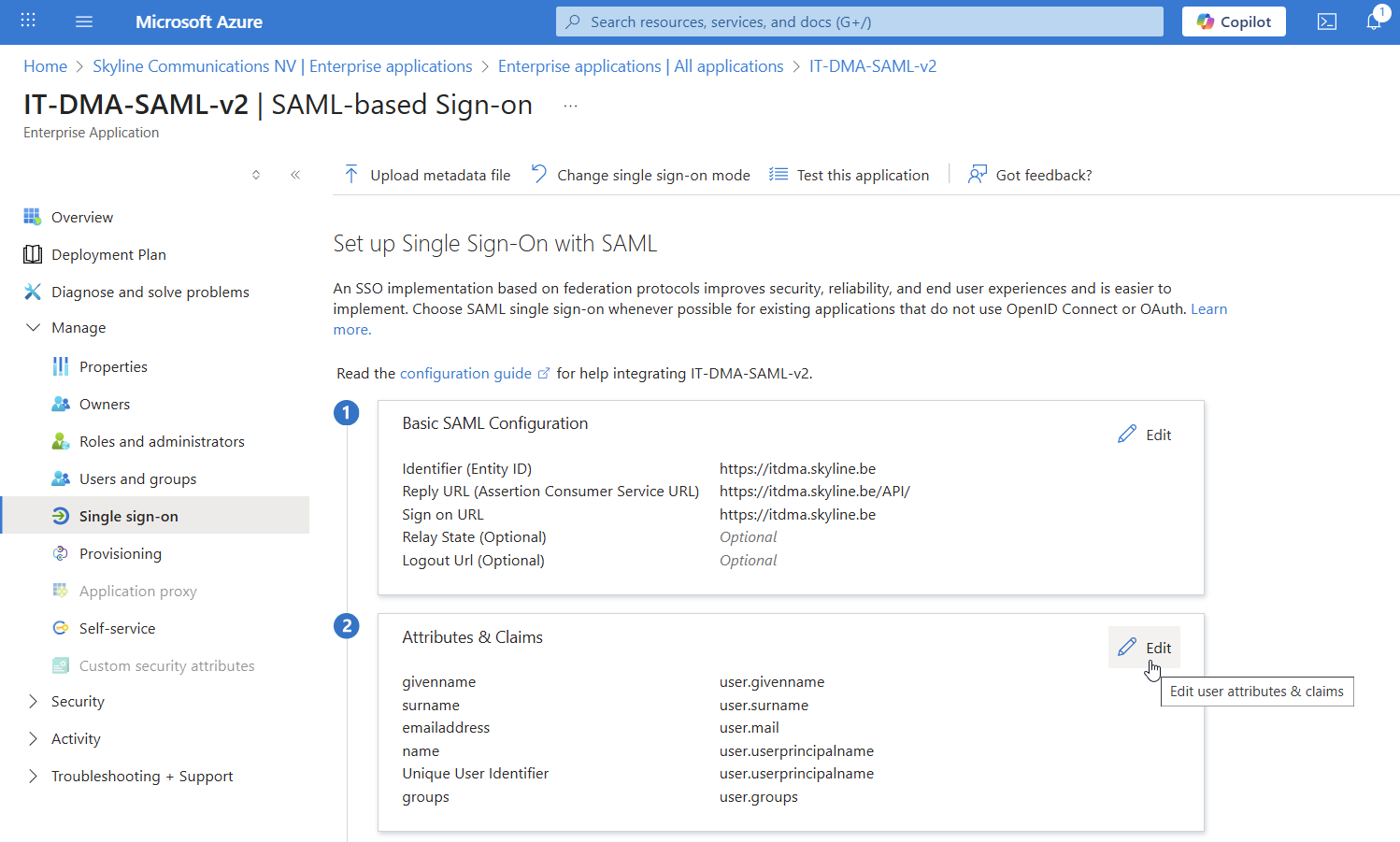Screen dimensions: 1400x842
Task: Click Got feedback?
Action: coord(1044,175)
